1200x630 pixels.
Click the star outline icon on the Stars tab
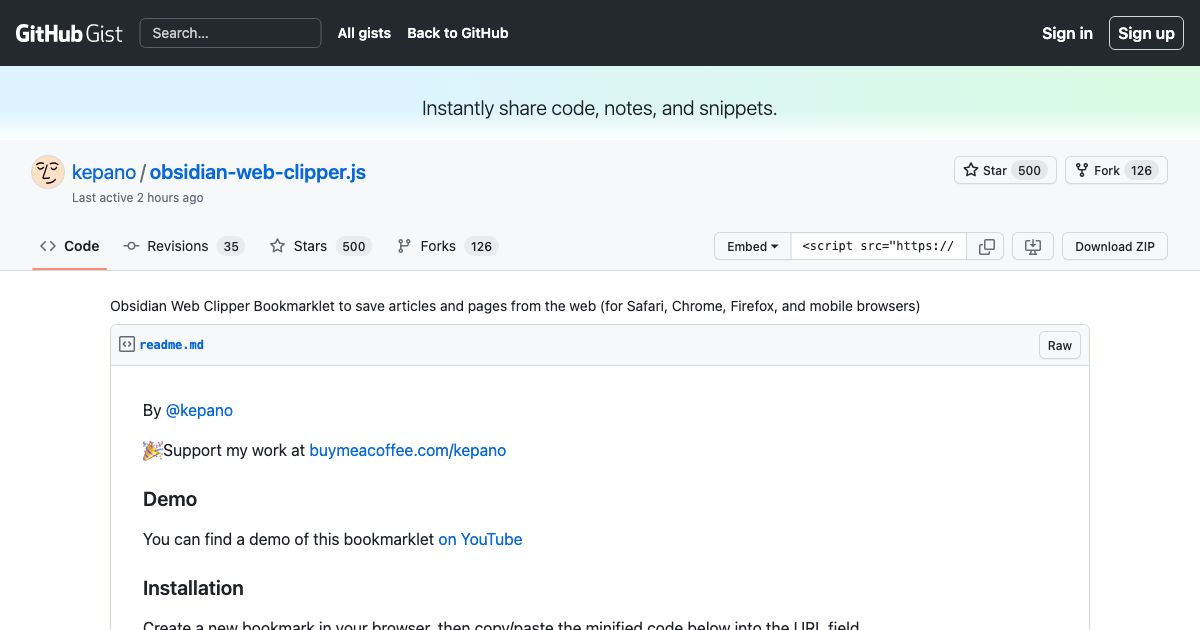click(x=277, y=245)
